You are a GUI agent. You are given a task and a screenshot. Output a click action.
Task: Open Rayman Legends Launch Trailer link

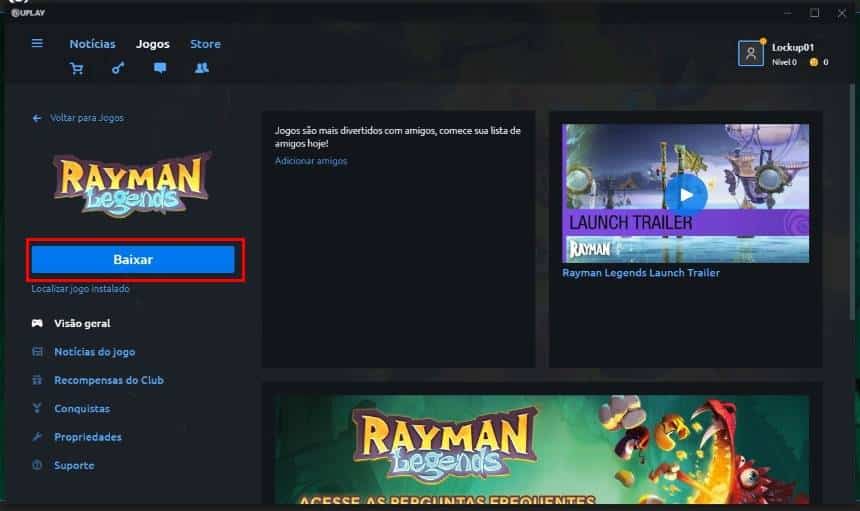pos(641,273)
